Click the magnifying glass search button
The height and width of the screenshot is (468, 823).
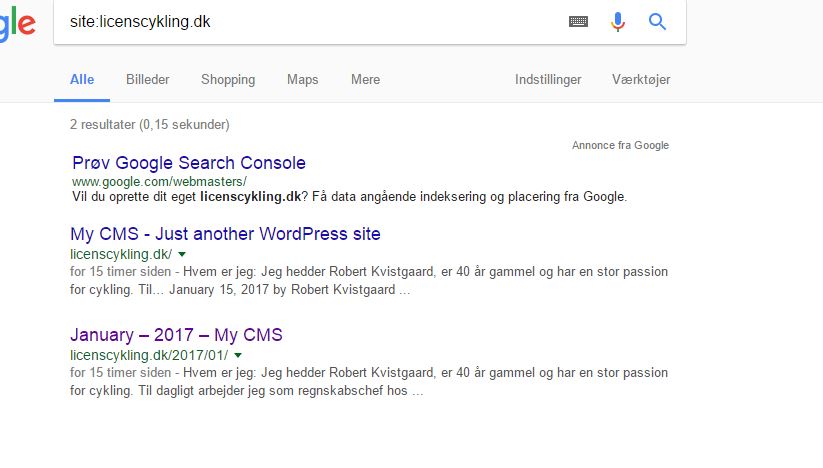(x=657, y=22)
